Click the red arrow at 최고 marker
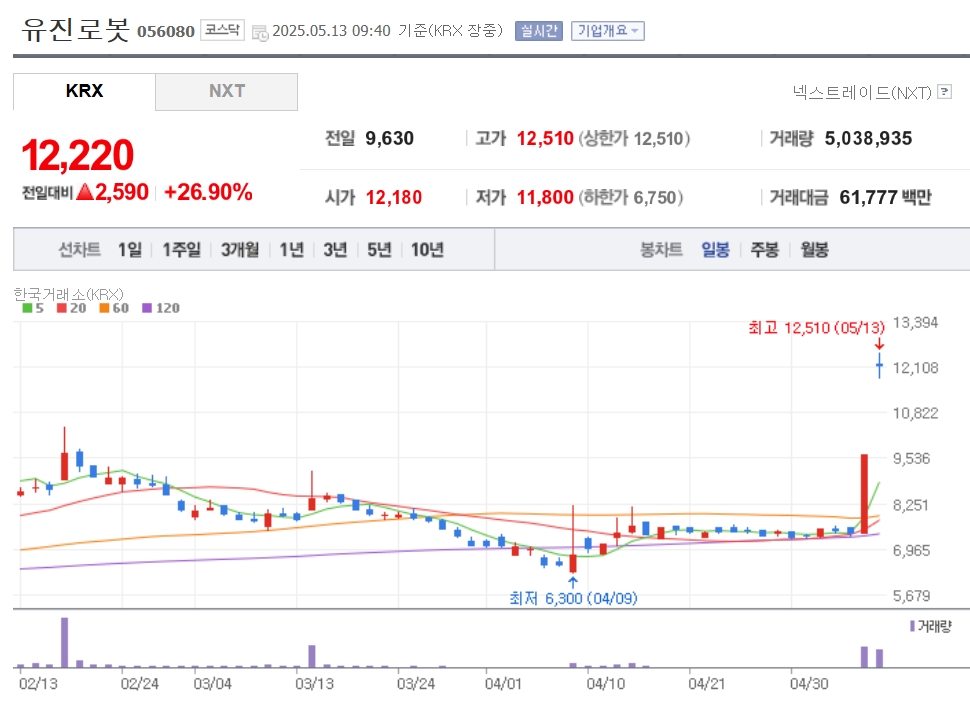 click(879, 343)
